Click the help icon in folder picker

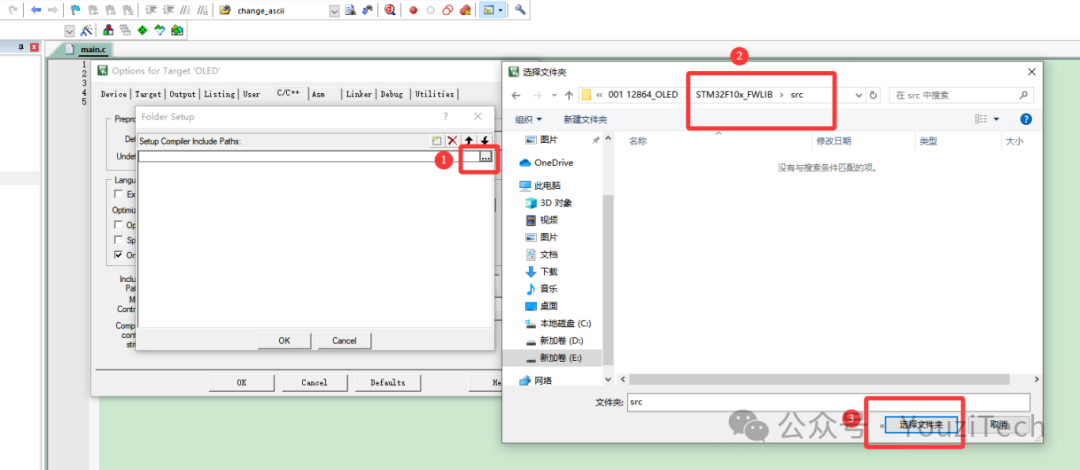point(1026,119)
